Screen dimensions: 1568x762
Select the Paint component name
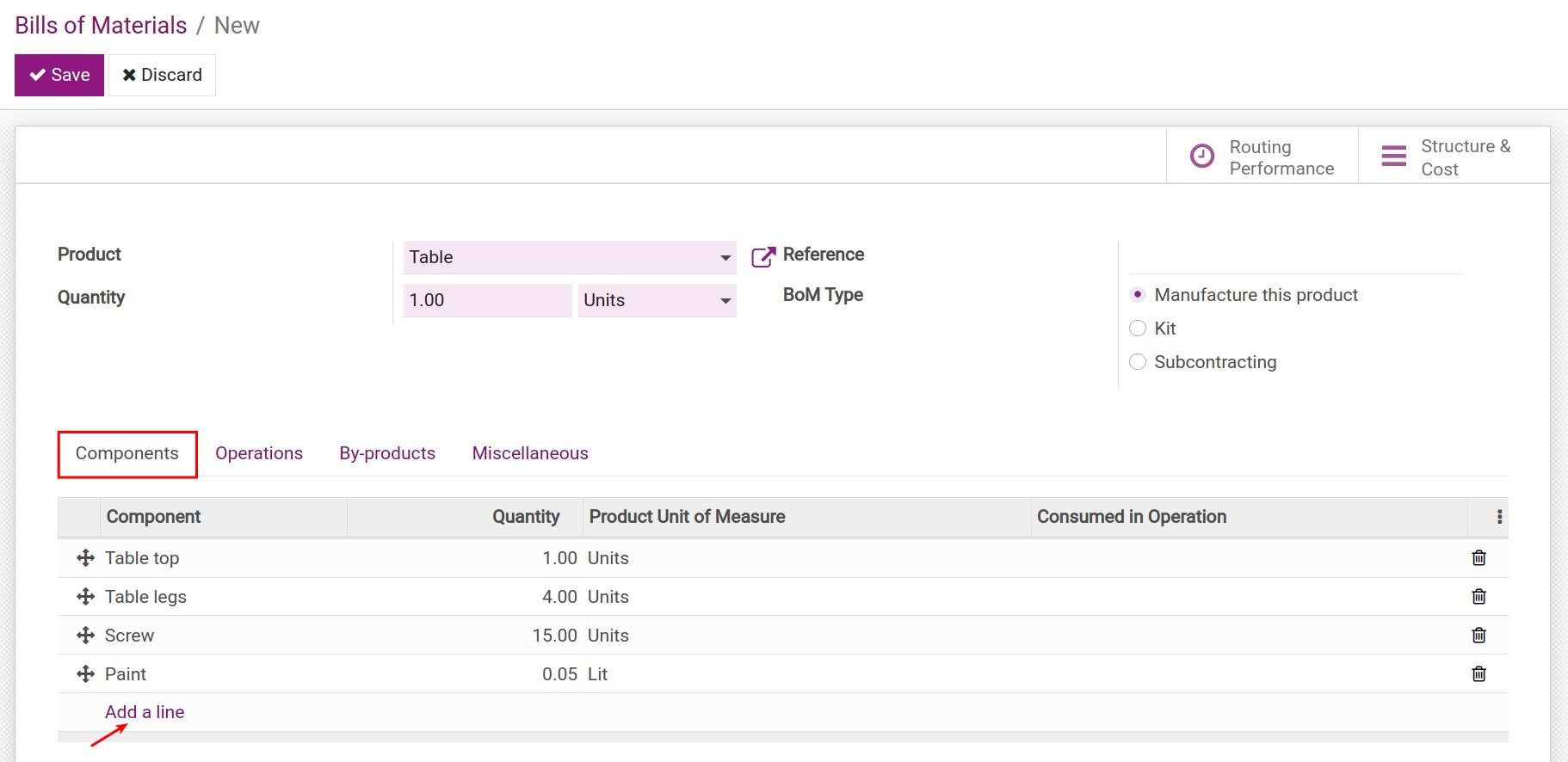tap(126, 674)
